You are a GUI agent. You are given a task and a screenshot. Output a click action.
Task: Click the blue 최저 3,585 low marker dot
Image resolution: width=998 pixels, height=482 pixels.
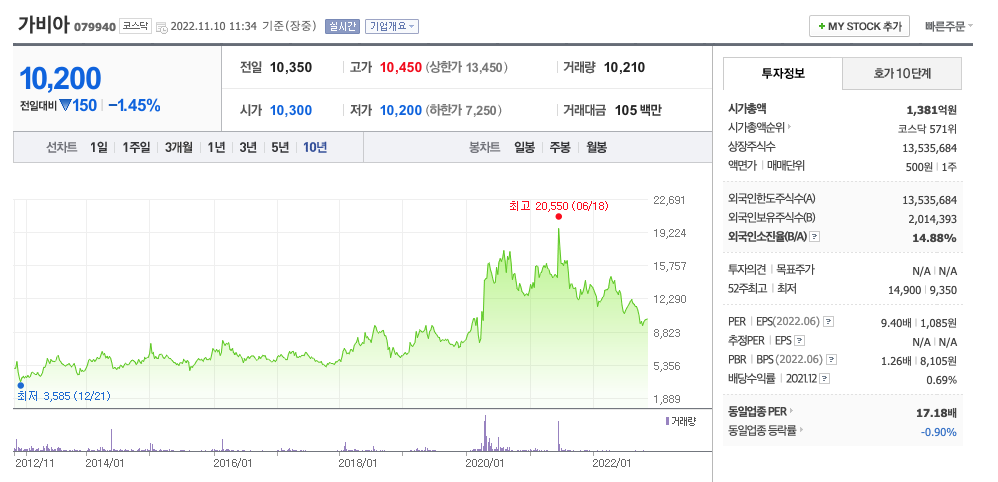coord(20,385)
